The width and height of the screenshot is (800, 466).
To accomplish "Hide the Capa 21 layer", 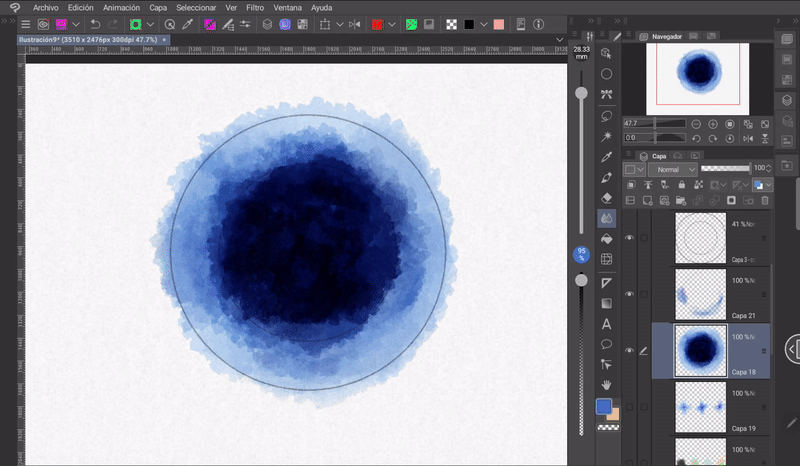I will tap(629, 294).
